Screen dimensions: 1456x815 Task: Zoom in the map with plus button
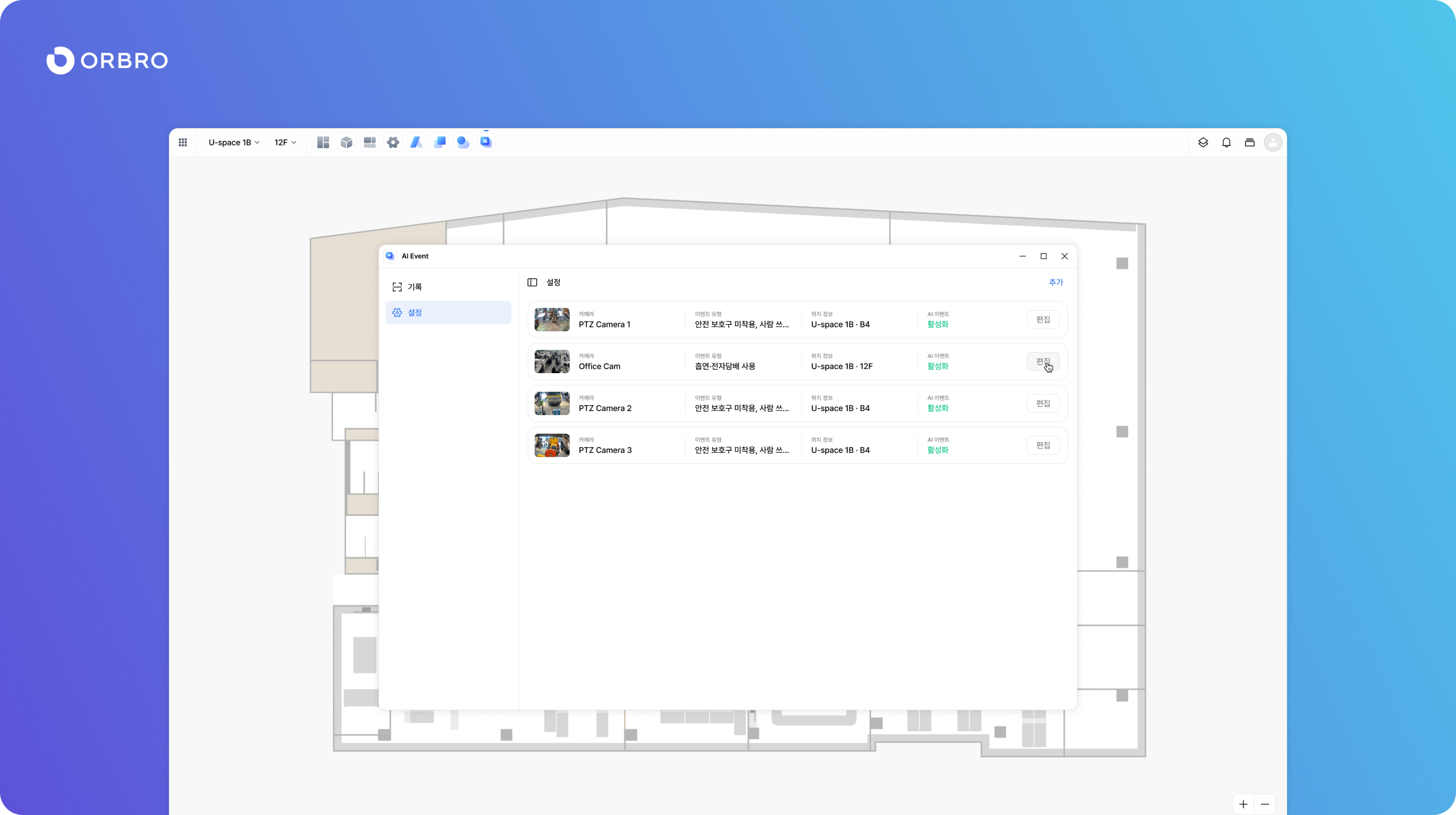(x=1243, y=804)
